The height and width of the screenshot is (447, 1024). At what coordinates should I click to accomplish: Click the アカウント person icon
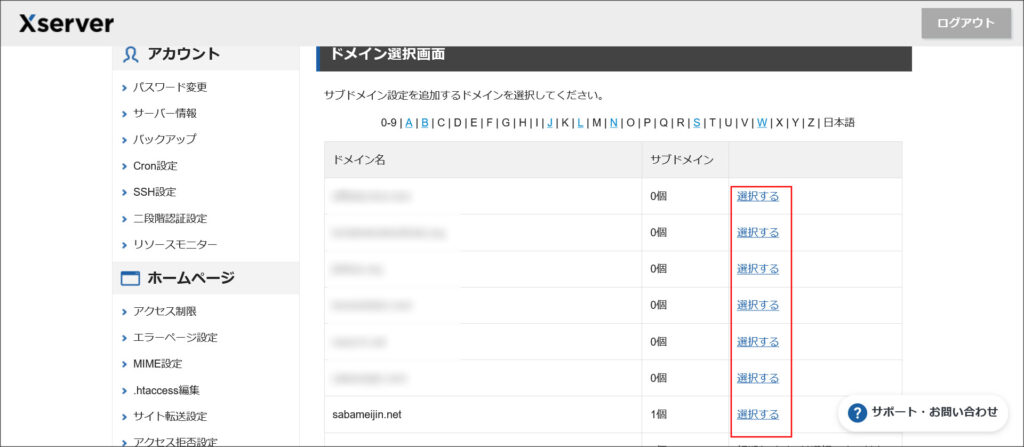pyautogui.click(x=130, y=54)
